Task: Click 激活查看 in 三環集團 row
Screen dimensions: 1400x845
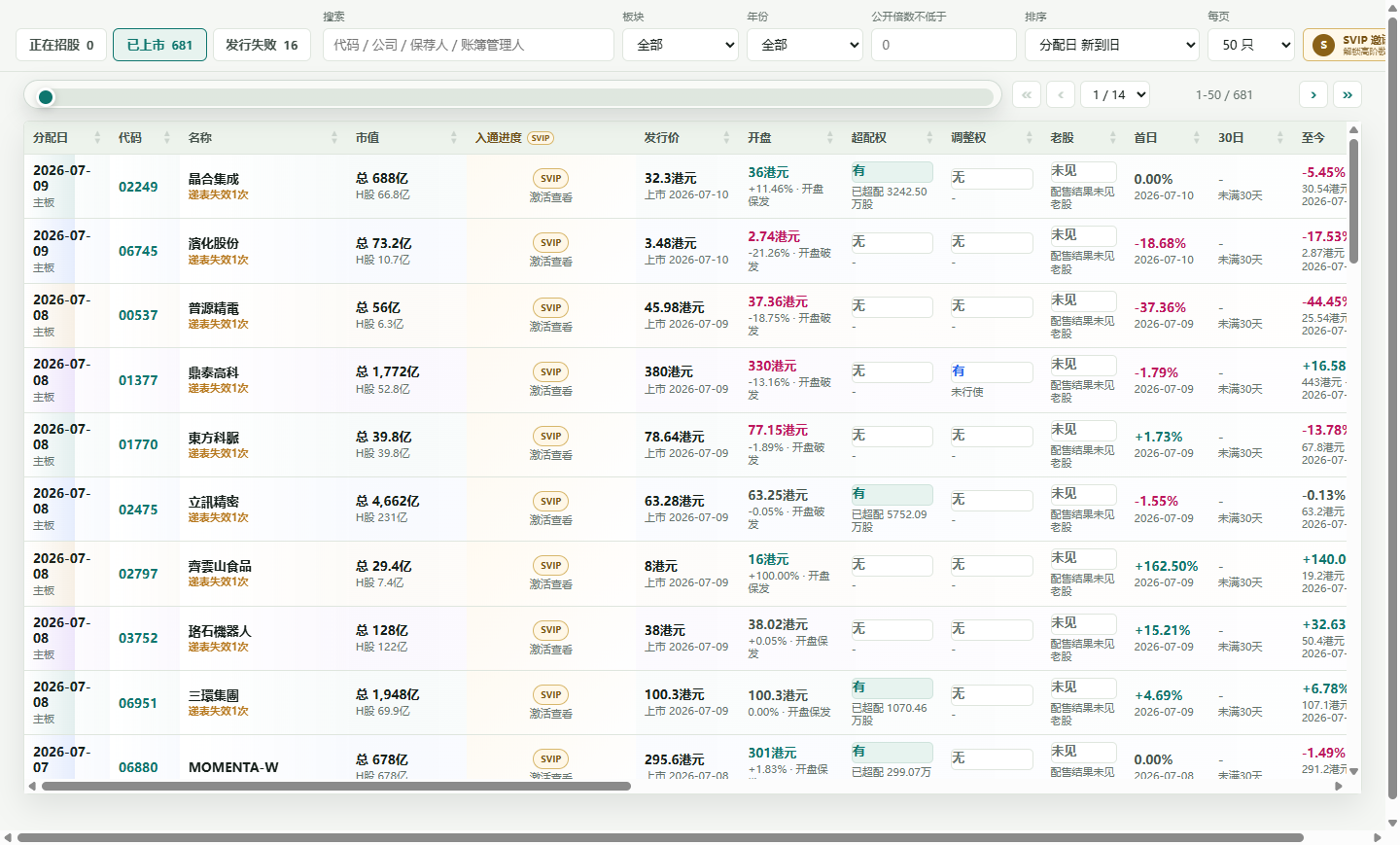Action: [551, 714]
